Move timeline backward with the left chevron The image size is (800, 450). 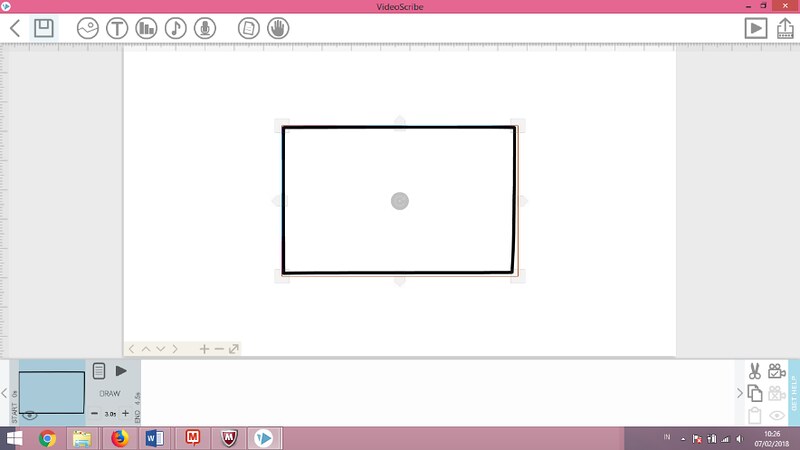pyautogui.click(x=4, y=393)
